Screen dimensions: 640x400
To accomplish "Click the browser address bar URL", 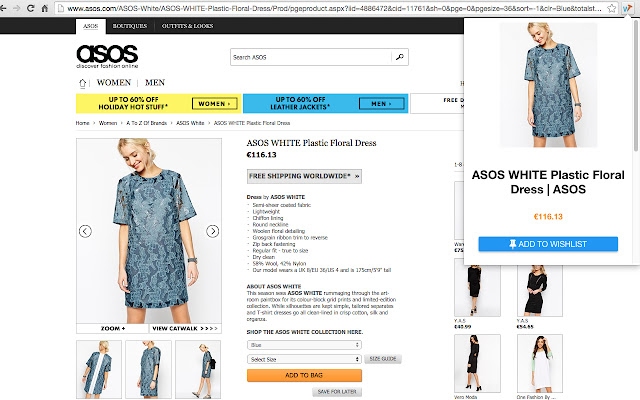I will tap(334, 8).
